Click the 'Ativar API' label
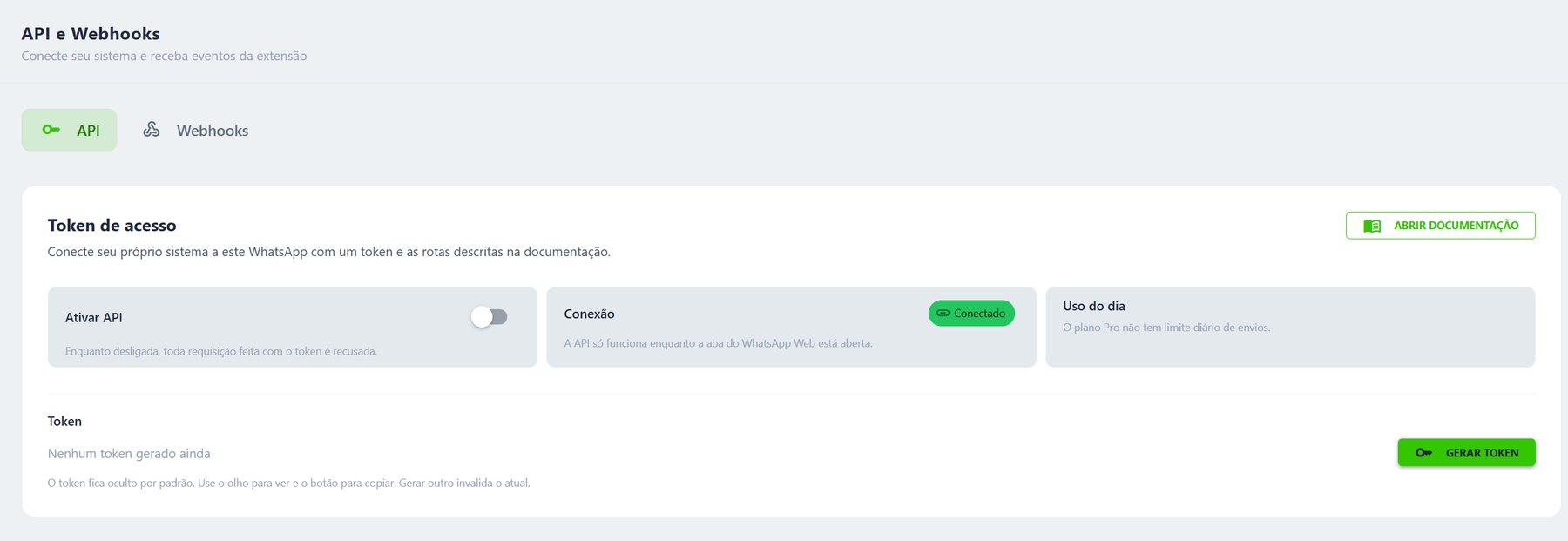 click(x=94, y=318)
